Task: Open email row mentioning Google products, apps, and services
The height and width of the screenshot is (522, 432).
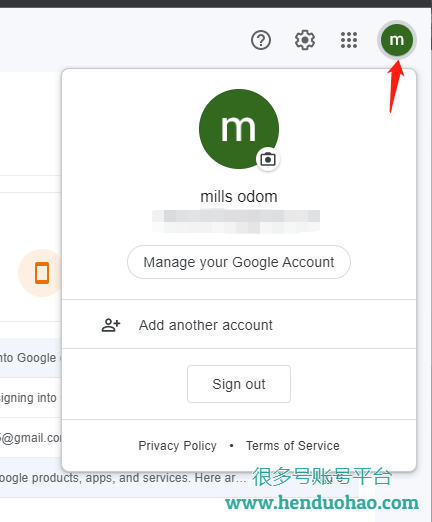Action: (123, 478)
